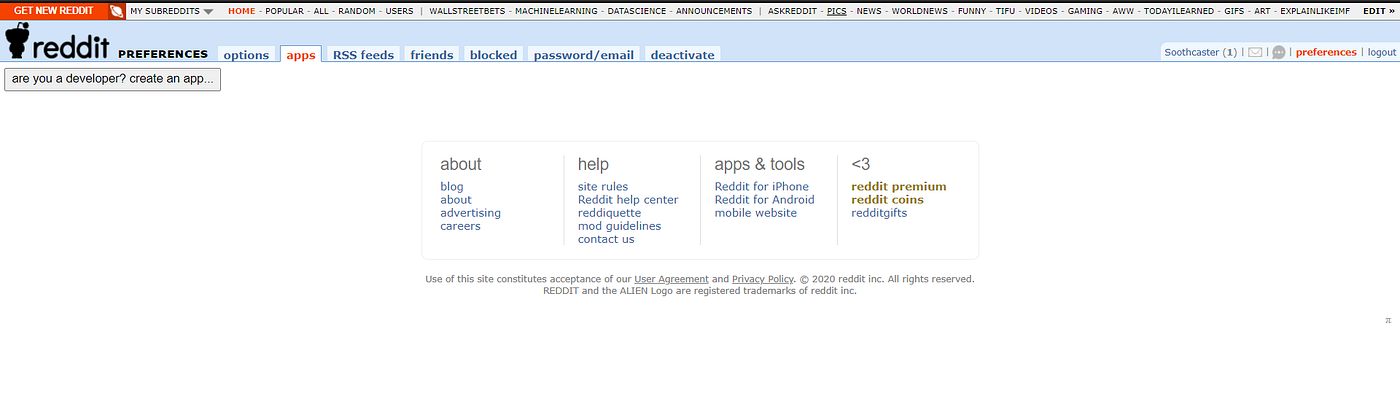
Task: Open Random in top bar
Action: tap(357, 11)
